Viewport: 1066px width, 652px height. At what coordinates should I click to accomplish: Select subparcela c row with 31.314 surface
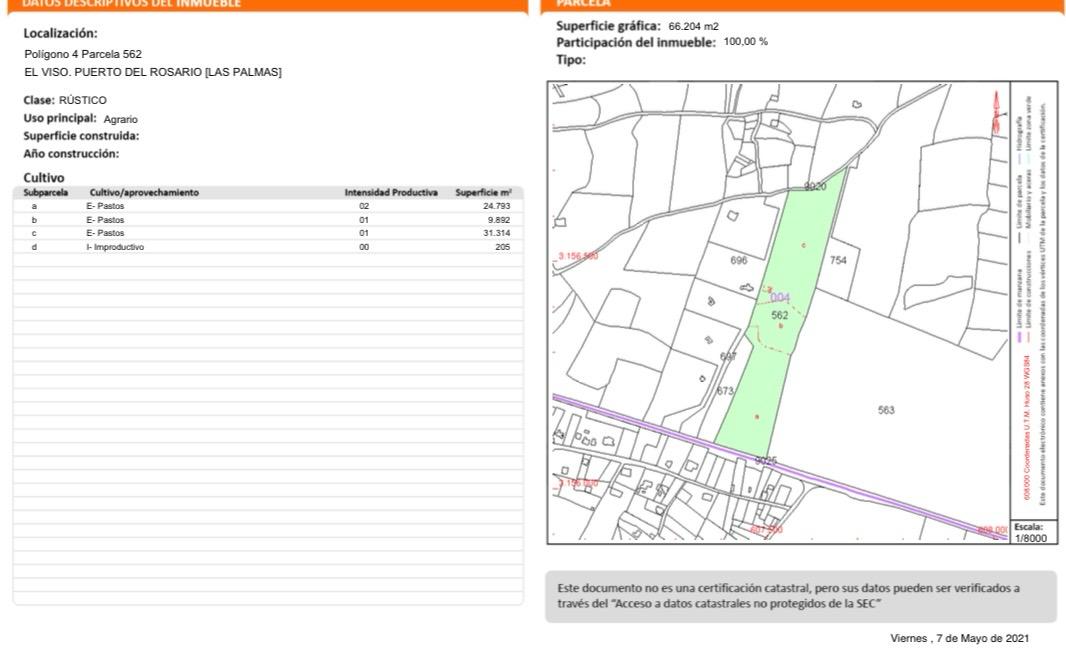pos(268,233)
